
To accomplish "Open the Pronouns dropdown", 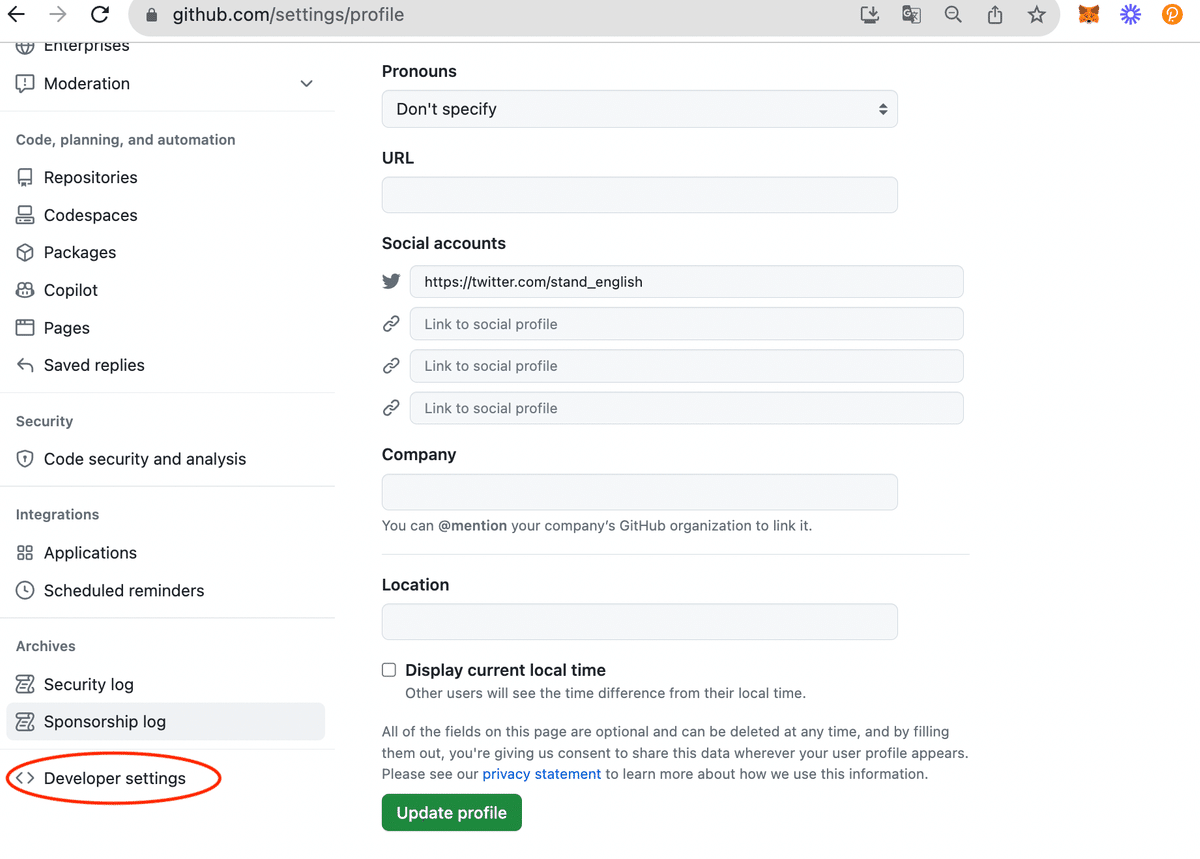I will pyautogui.click(x=640, y=109).
